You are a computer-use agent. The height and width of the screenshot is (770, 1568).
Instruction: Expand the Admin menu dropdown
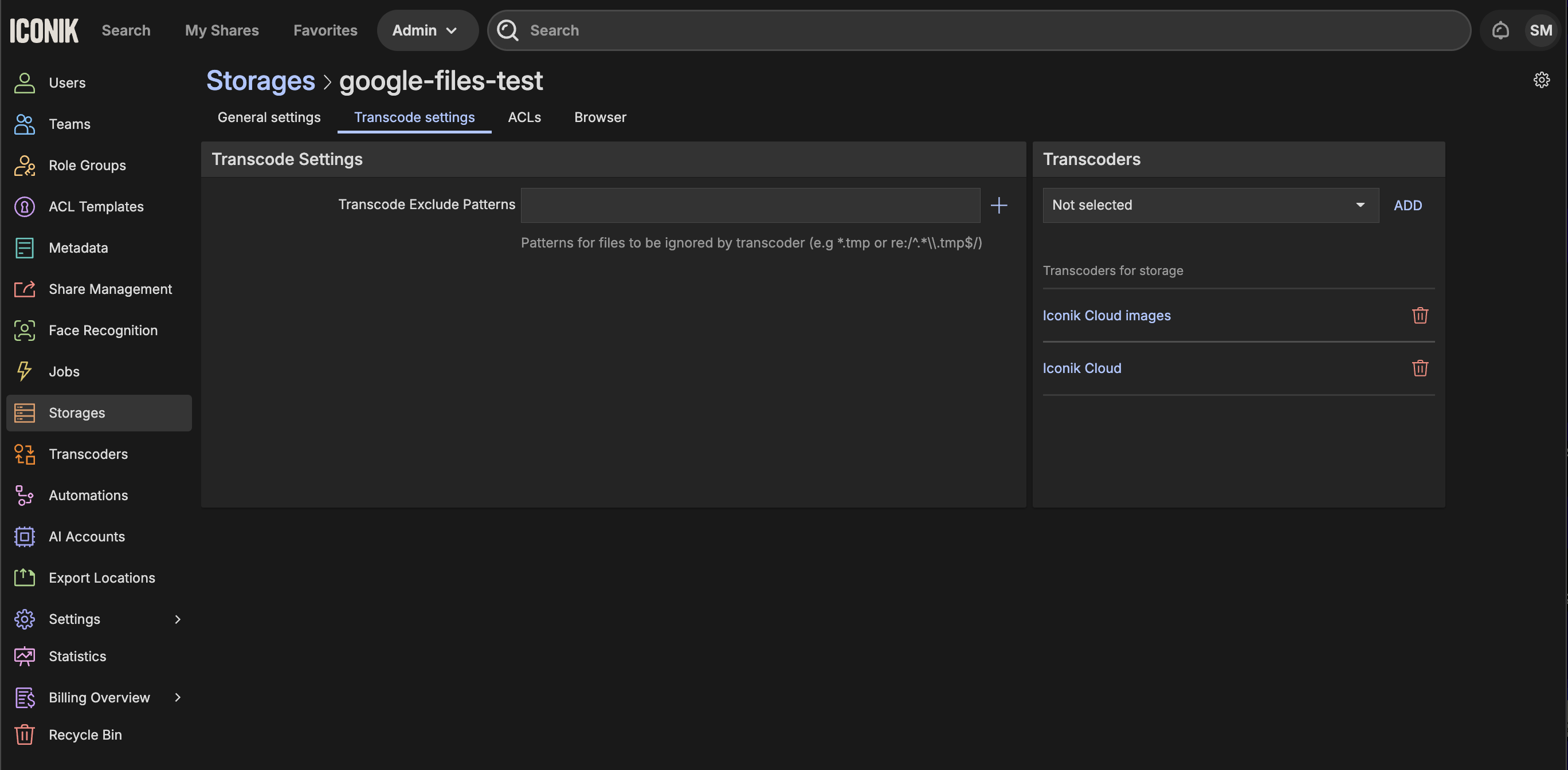pyautogui.click(x=425, y=30)
